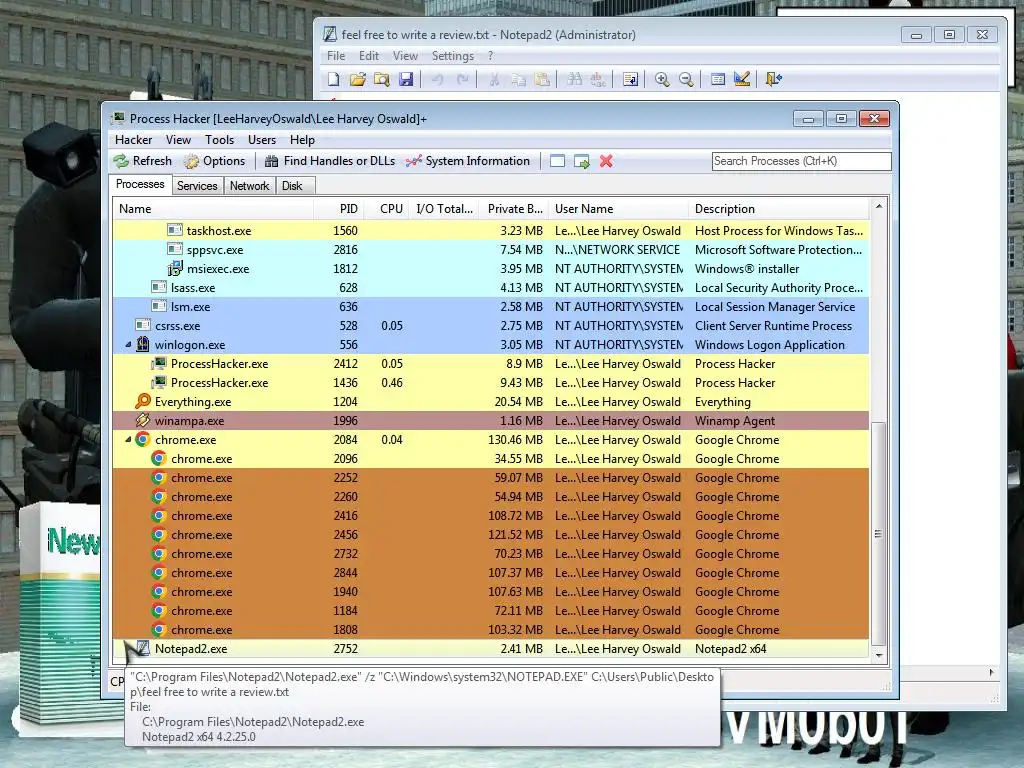
Task: Open the Hacker menu
Action: click(x=133, y=140)
